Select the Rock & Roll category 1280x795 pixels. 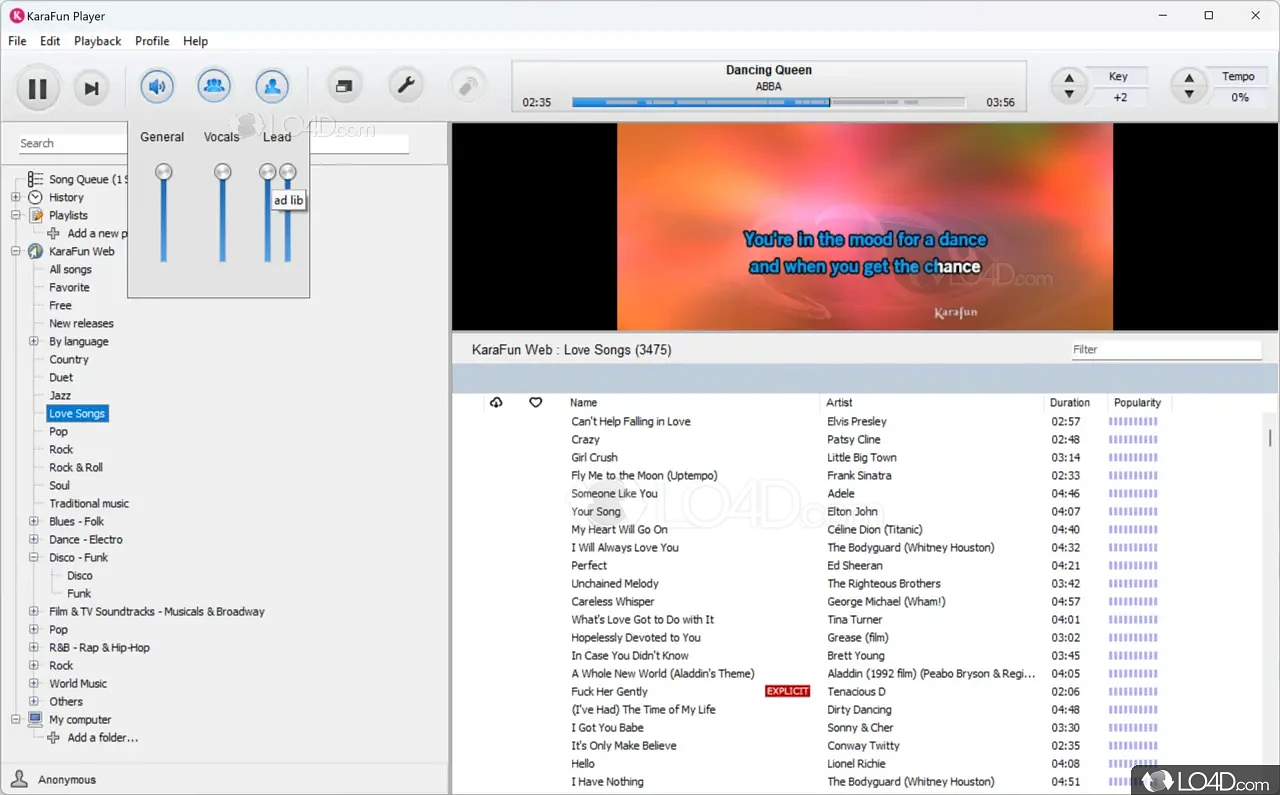[x=76, y=467]
